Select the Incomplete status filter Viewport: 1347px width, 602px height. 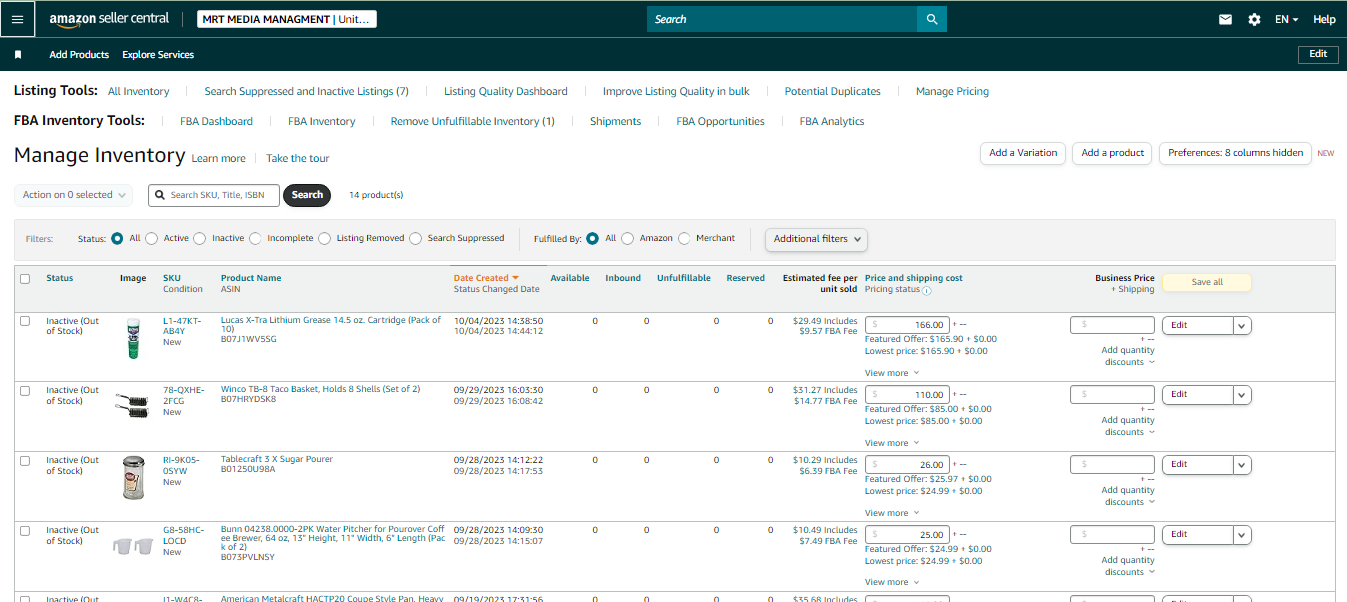click(x=256, y=239)
